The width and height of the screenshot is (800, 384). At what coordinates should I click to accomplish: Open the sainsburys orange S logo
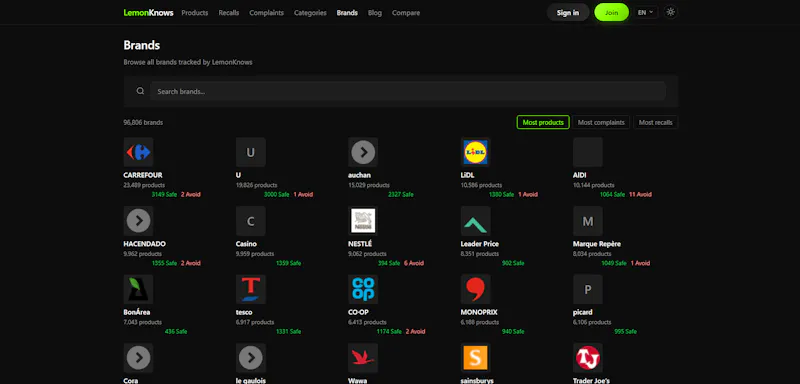pyautogui.click(x=476, y=358)
